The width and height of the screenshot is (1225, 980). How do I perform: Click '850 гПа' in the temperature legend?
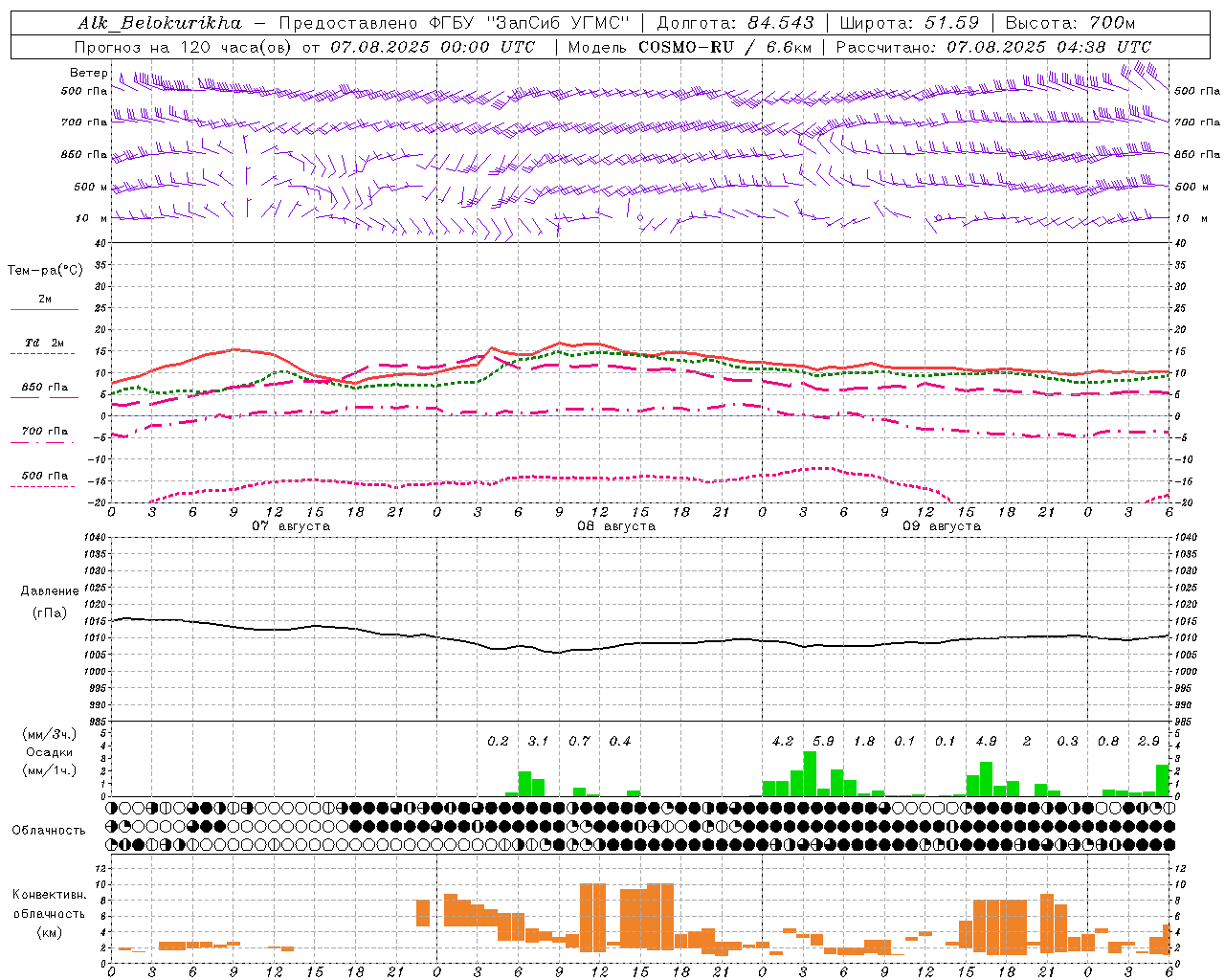(44, 387)
